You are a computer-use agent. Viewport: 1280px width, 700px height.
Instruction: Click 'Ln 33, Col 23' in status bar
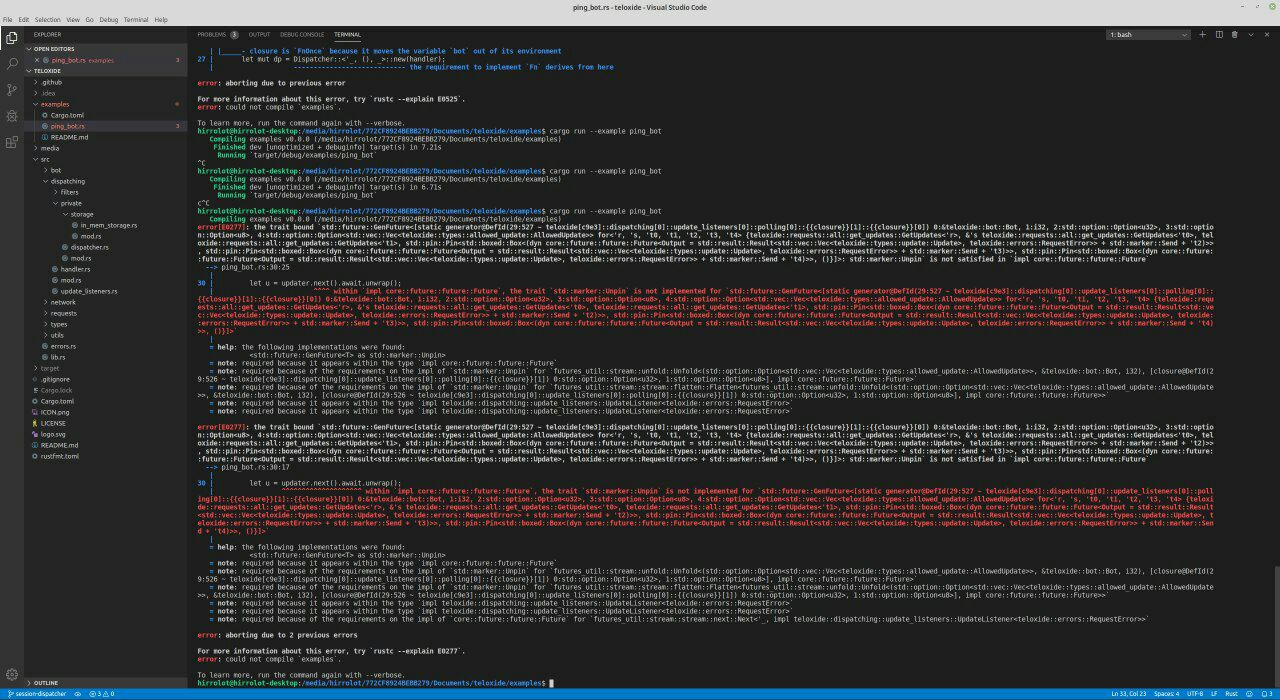[1127, 694]
